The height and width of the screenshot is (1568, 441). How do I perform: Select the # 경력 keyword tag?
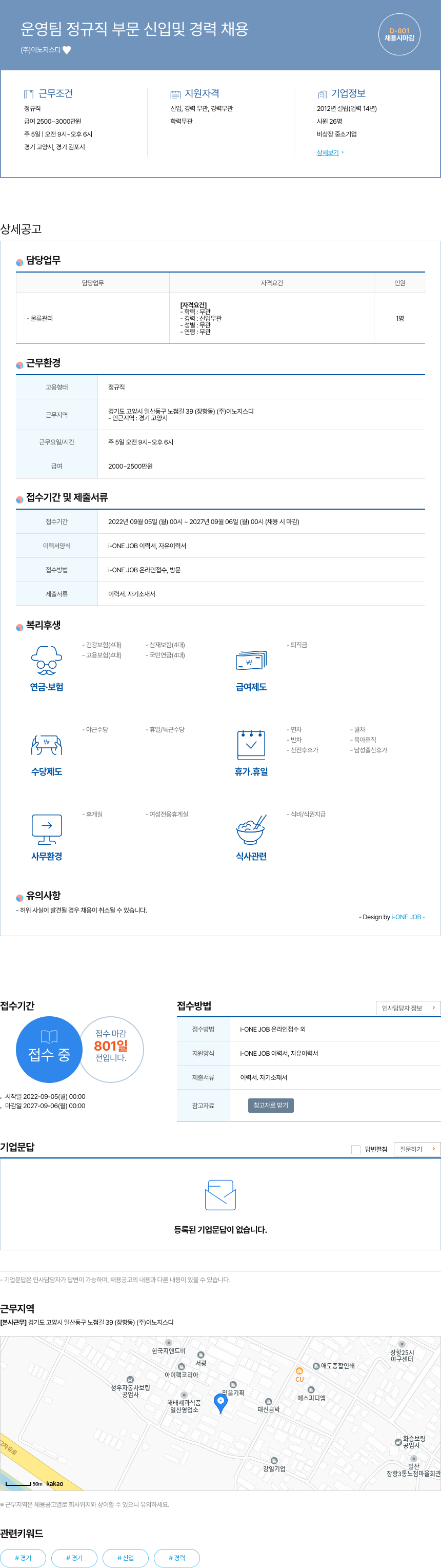[x=176, y=1558]
